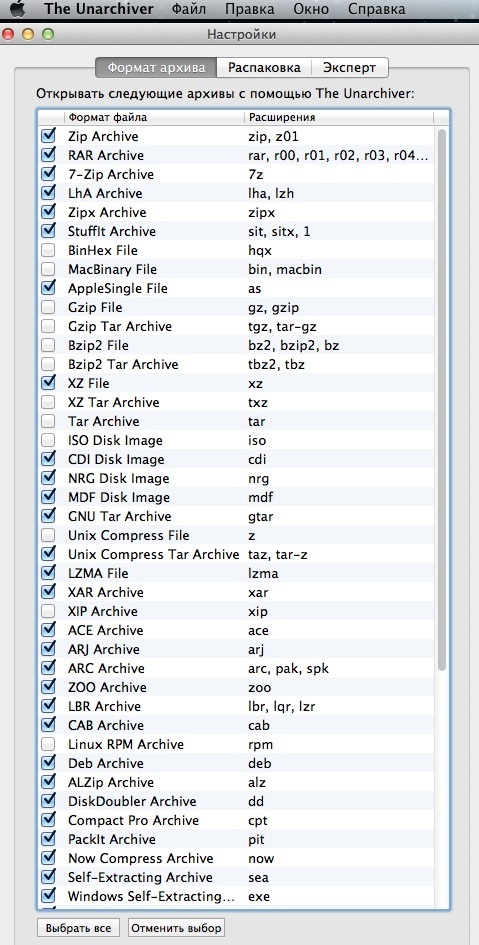
Task: Click the Расширения column header
Action: tap(339, 117)
